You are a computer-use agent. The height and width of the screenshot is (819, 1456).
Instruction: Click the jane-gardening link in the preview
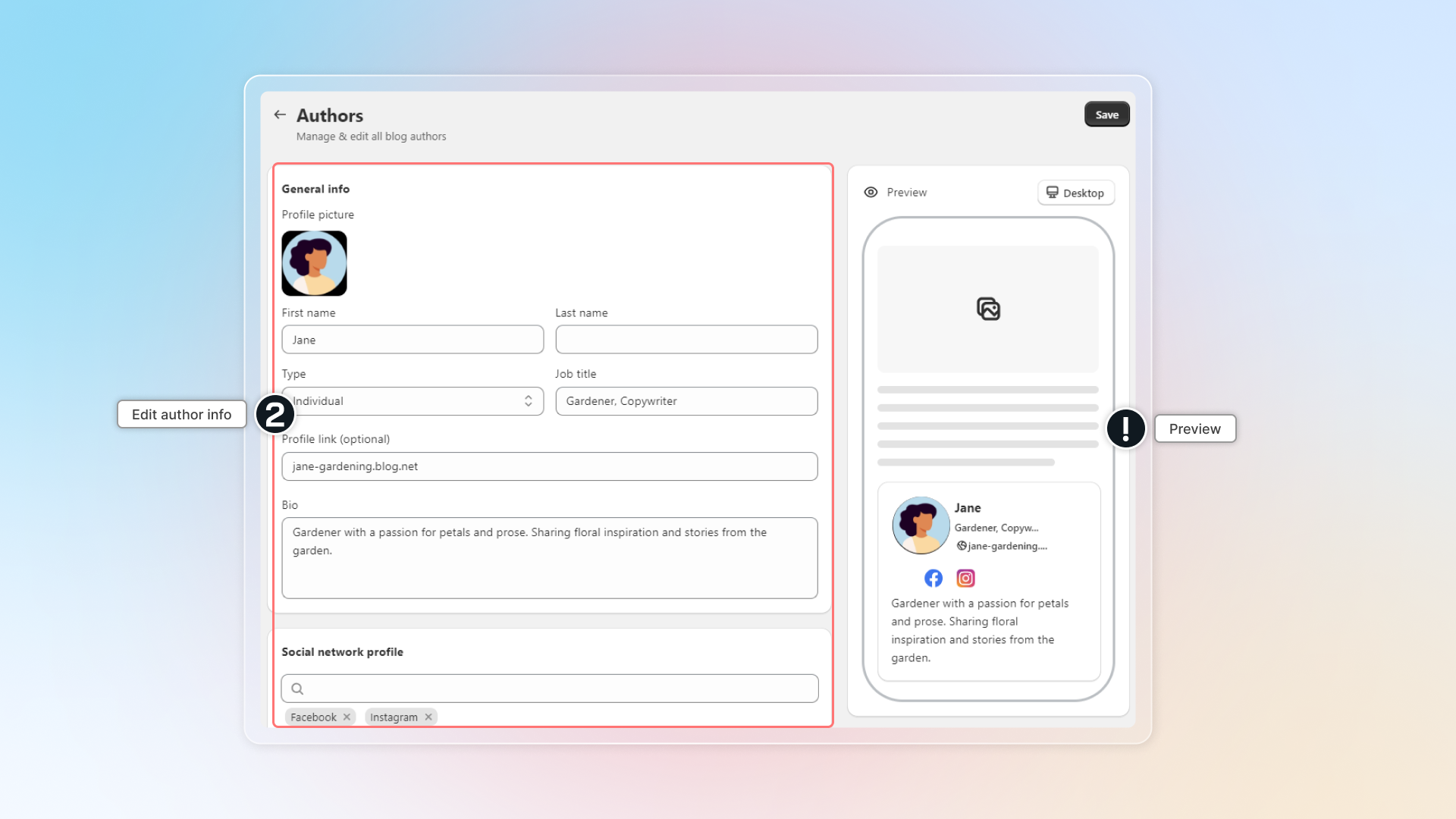[1006, 546]
